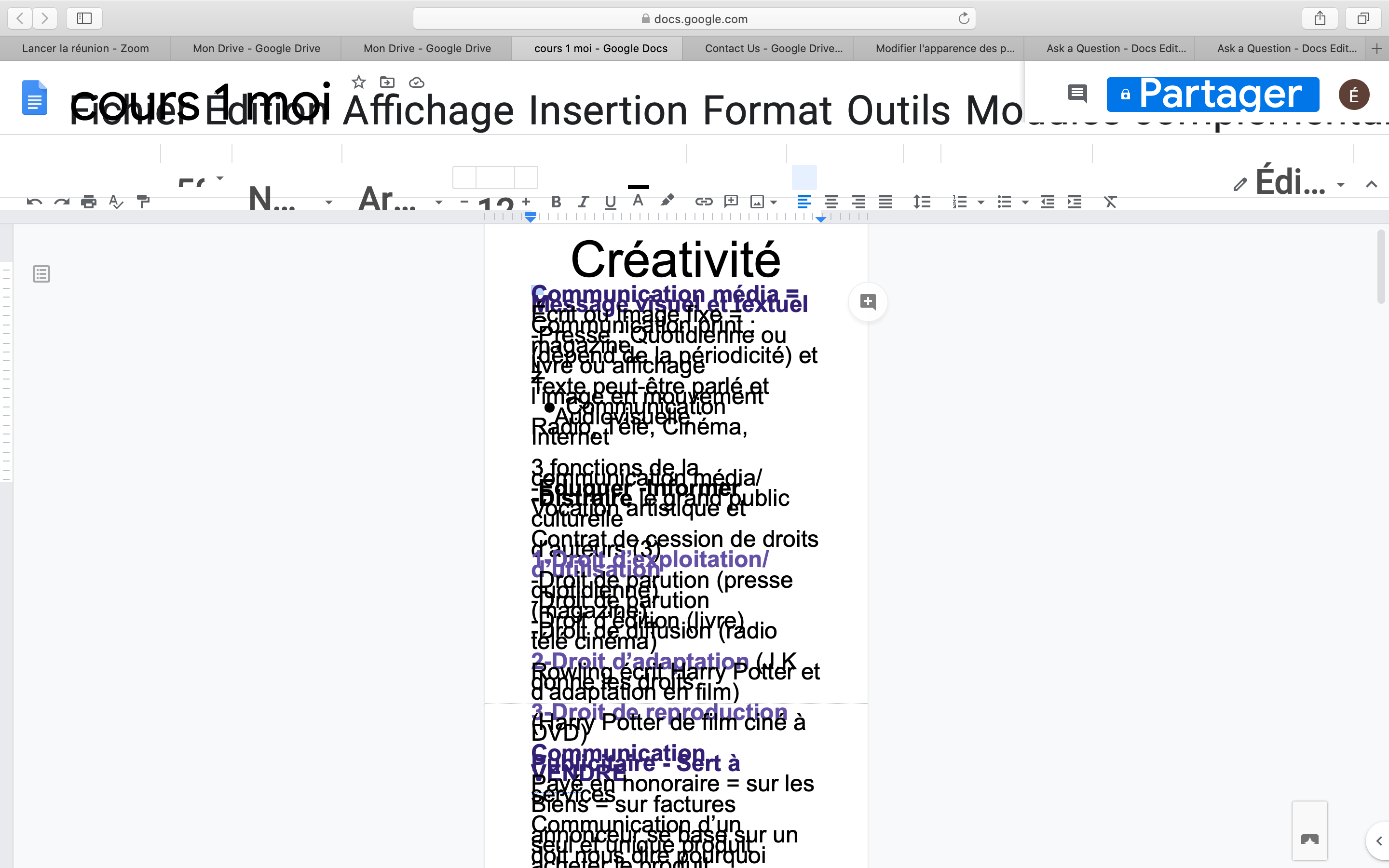Star the cours 1 moi document
Image resolution: width=1389 pixels, height=868 pixels.
359,82
